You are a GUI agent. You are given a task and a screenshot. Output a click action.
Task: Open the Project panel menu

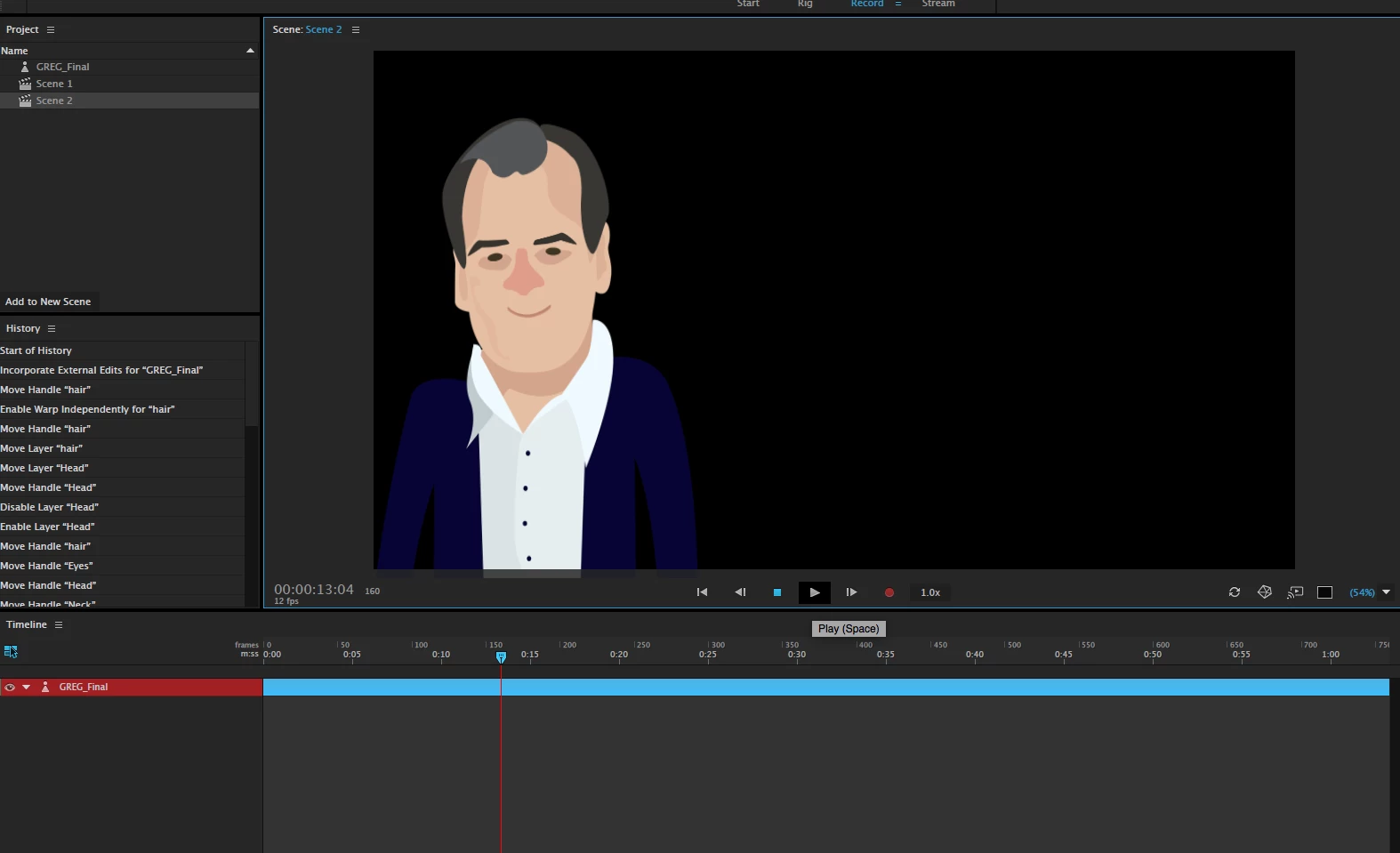click(x=51, y=29)
